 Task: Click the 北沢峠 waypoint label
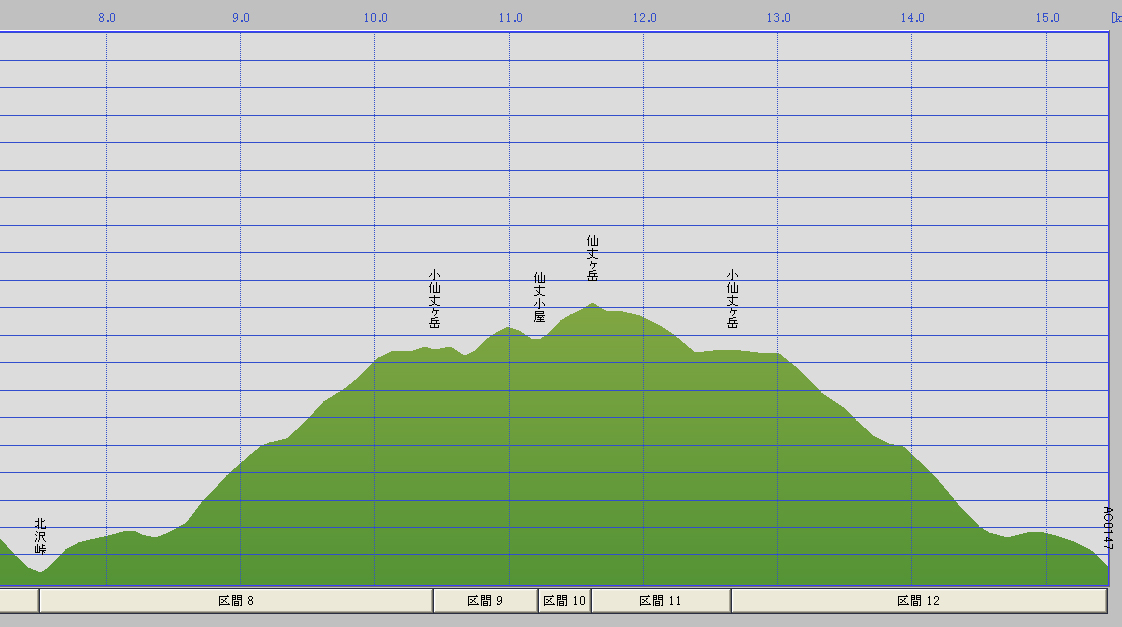[40, 537]
